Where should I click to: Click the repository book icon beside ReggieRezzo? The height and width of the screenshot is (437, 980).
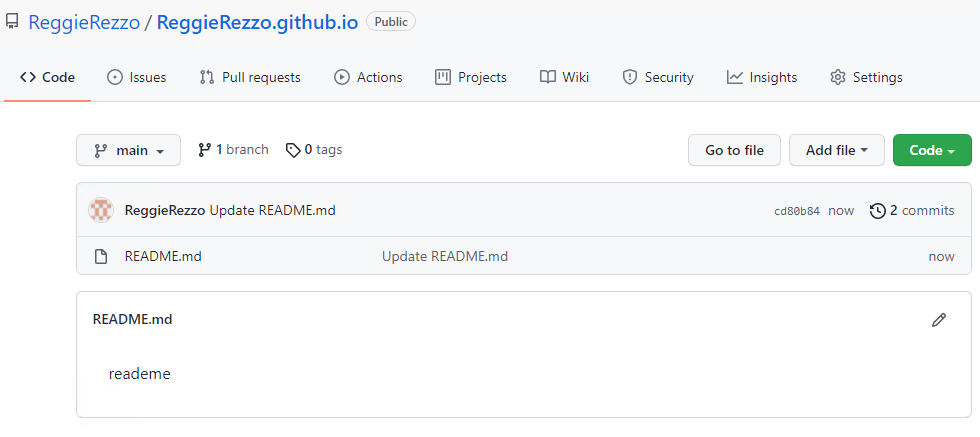[x=12, y=22]
